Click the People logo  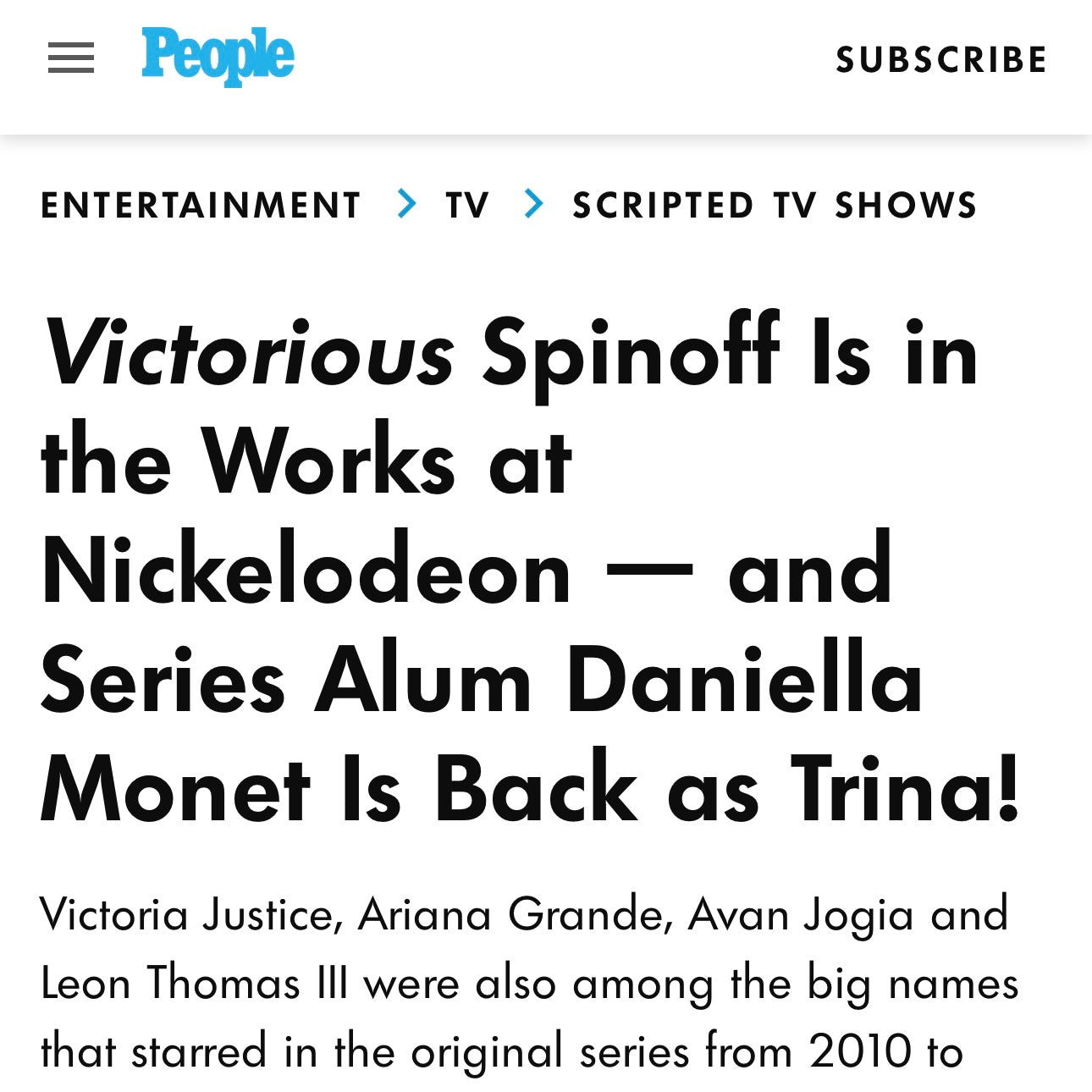click(218, 56)
